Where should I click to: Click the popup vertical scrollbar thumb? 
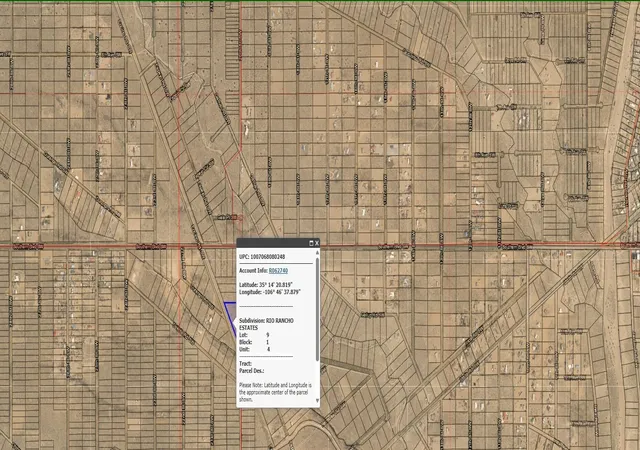[318, 309]
